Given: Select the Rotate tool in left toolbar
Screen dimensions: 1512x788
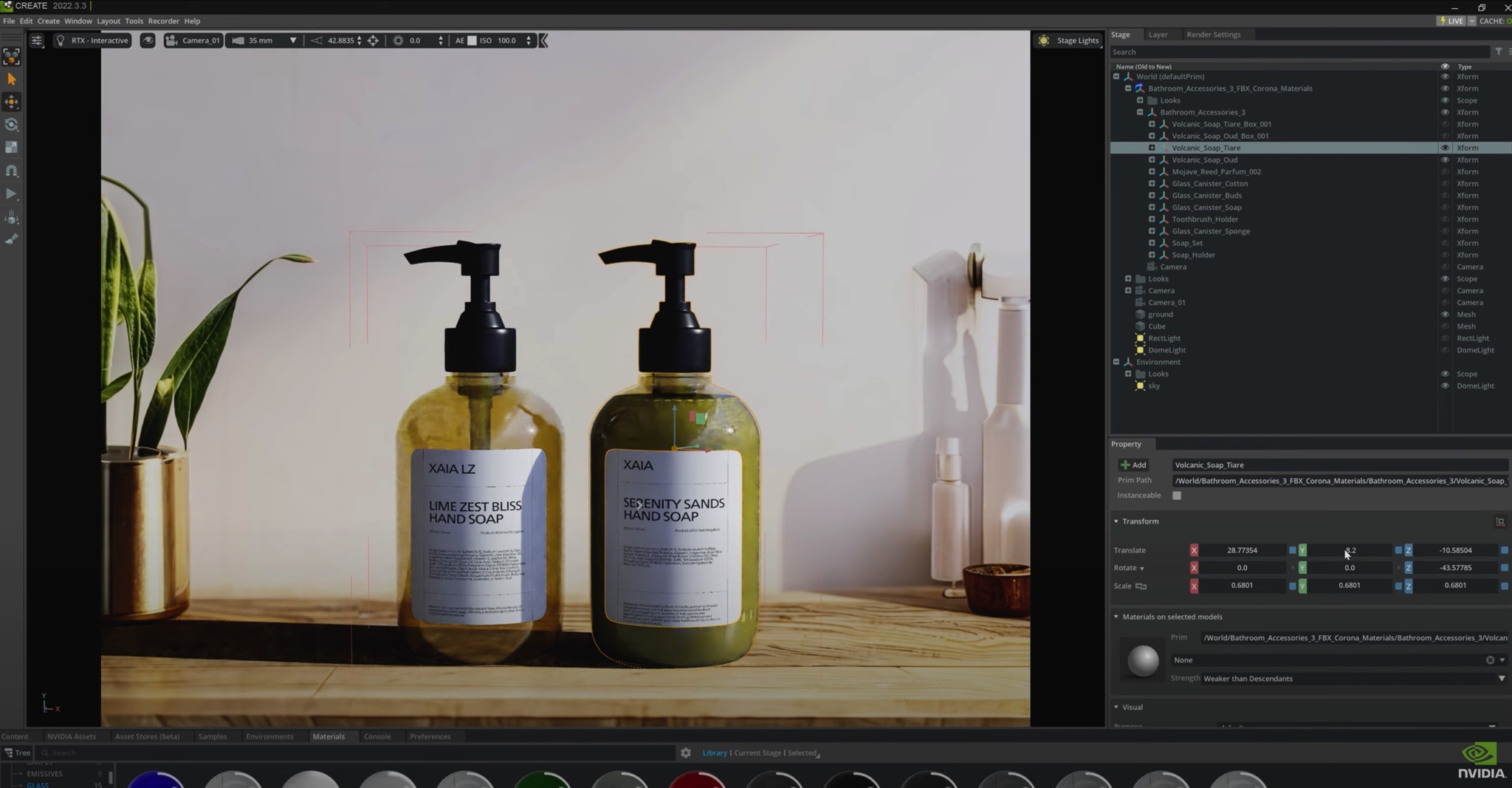Looking at the screenshot, I should [x=12, y=125].
